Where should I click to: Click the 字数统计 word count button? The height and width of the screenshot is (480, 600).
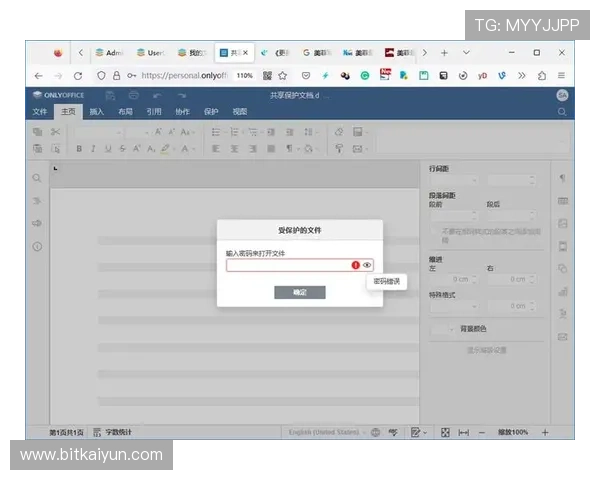(x=112, y=432)
